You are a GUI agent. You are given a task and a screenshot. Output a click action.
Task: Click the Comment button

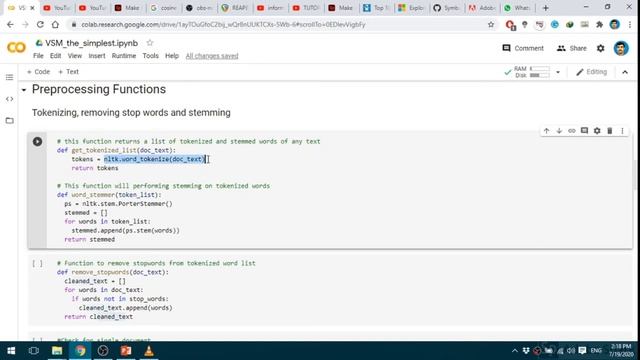523,48
